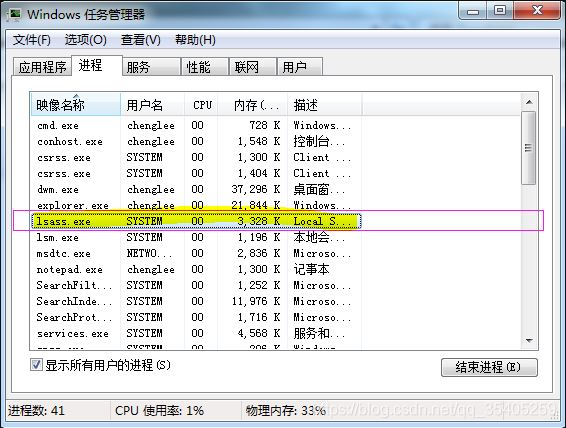Click the process list scrollbar thumb

click(529, 148)
